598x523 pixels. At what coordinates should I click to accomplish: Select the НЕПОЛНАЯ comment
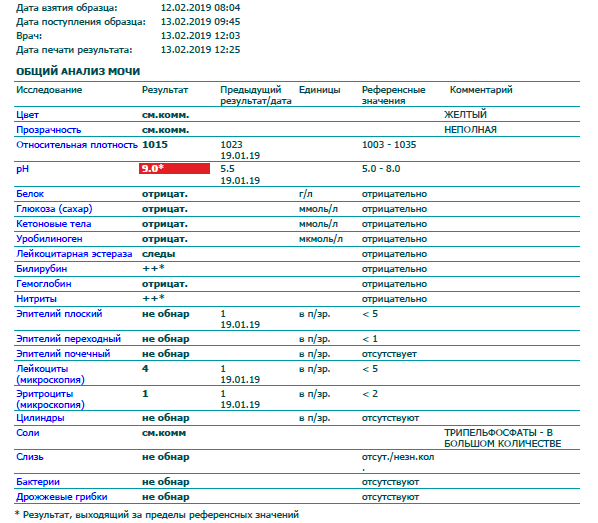(x=471, y=130)
